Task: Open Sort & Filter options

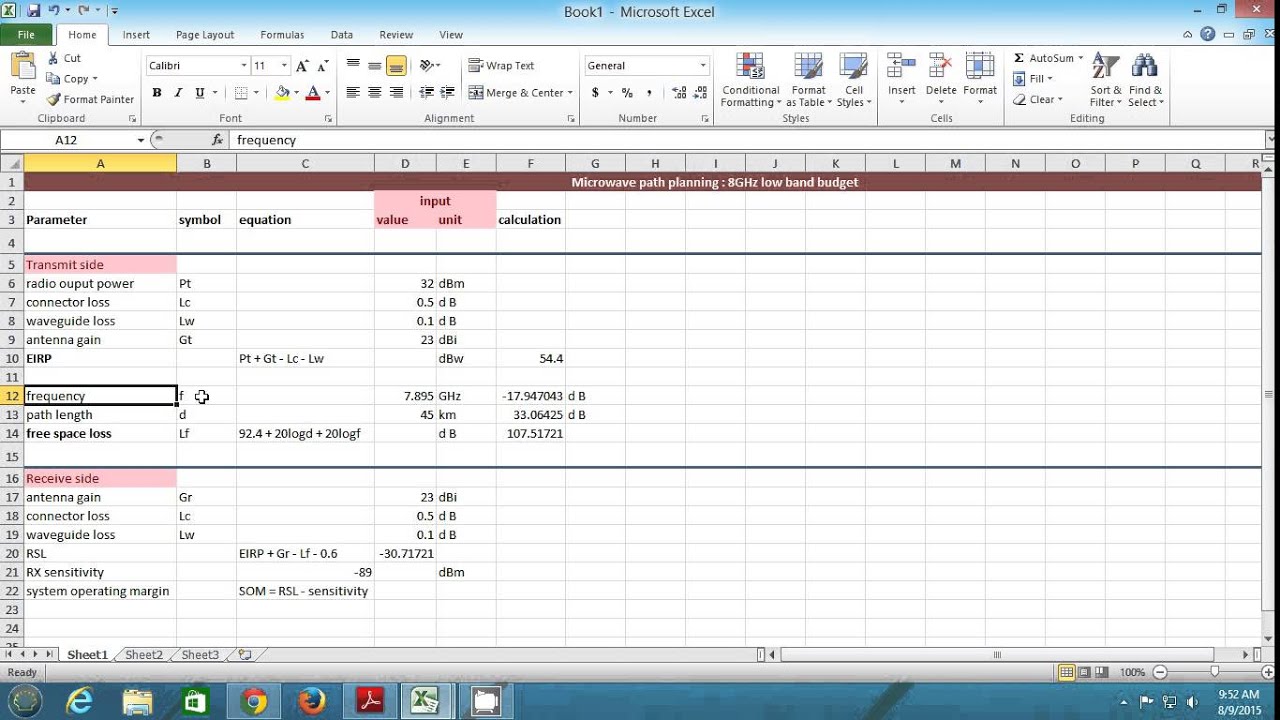Action: 1106,80
